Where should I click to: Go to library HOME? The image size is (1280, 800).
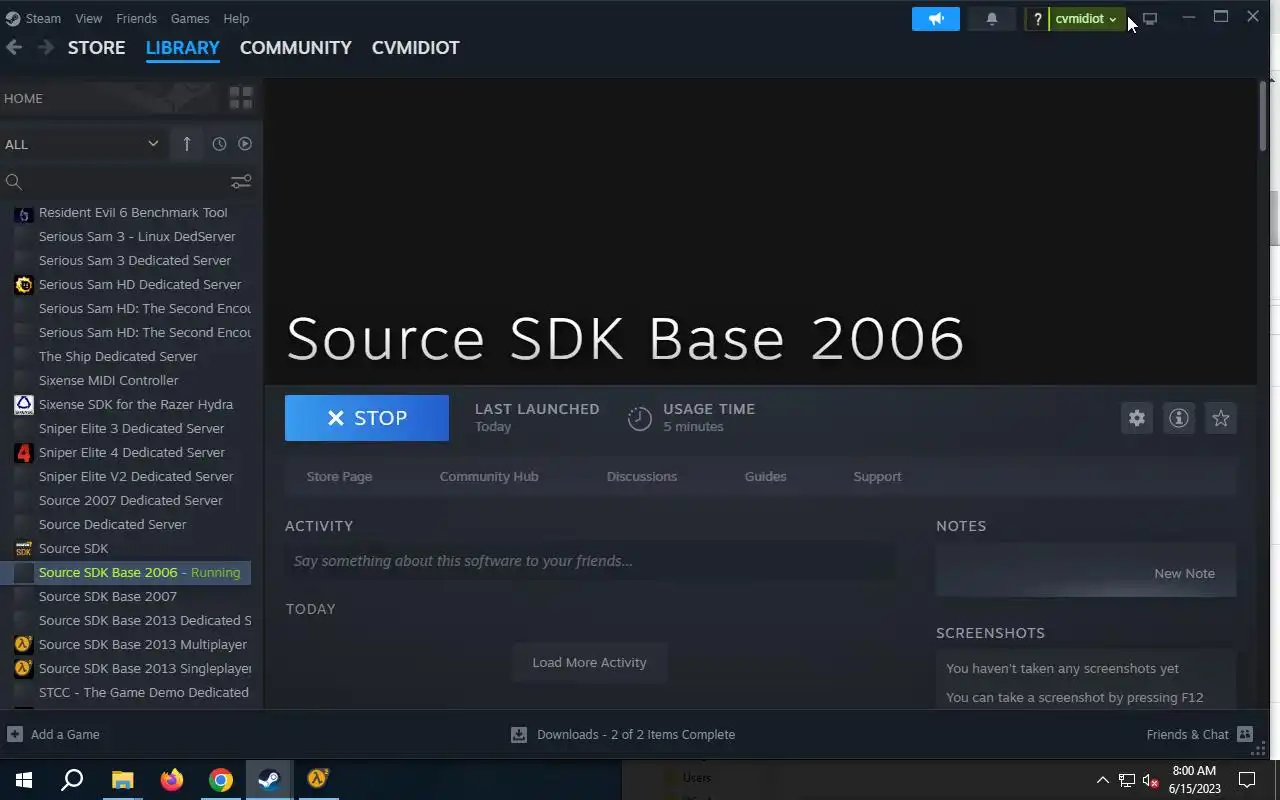[23, 98]
